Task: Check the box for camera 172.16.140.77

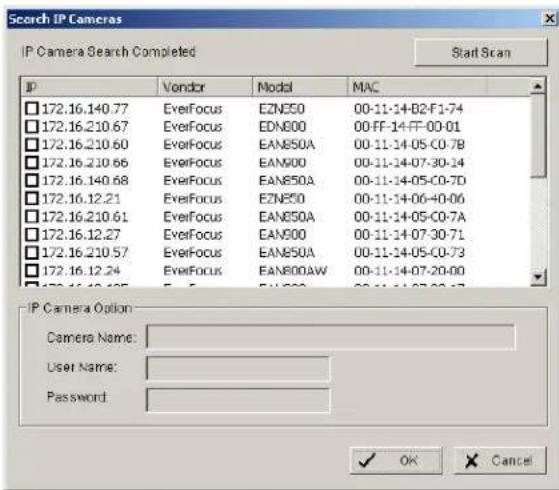Action: click(x=32, y=108)
